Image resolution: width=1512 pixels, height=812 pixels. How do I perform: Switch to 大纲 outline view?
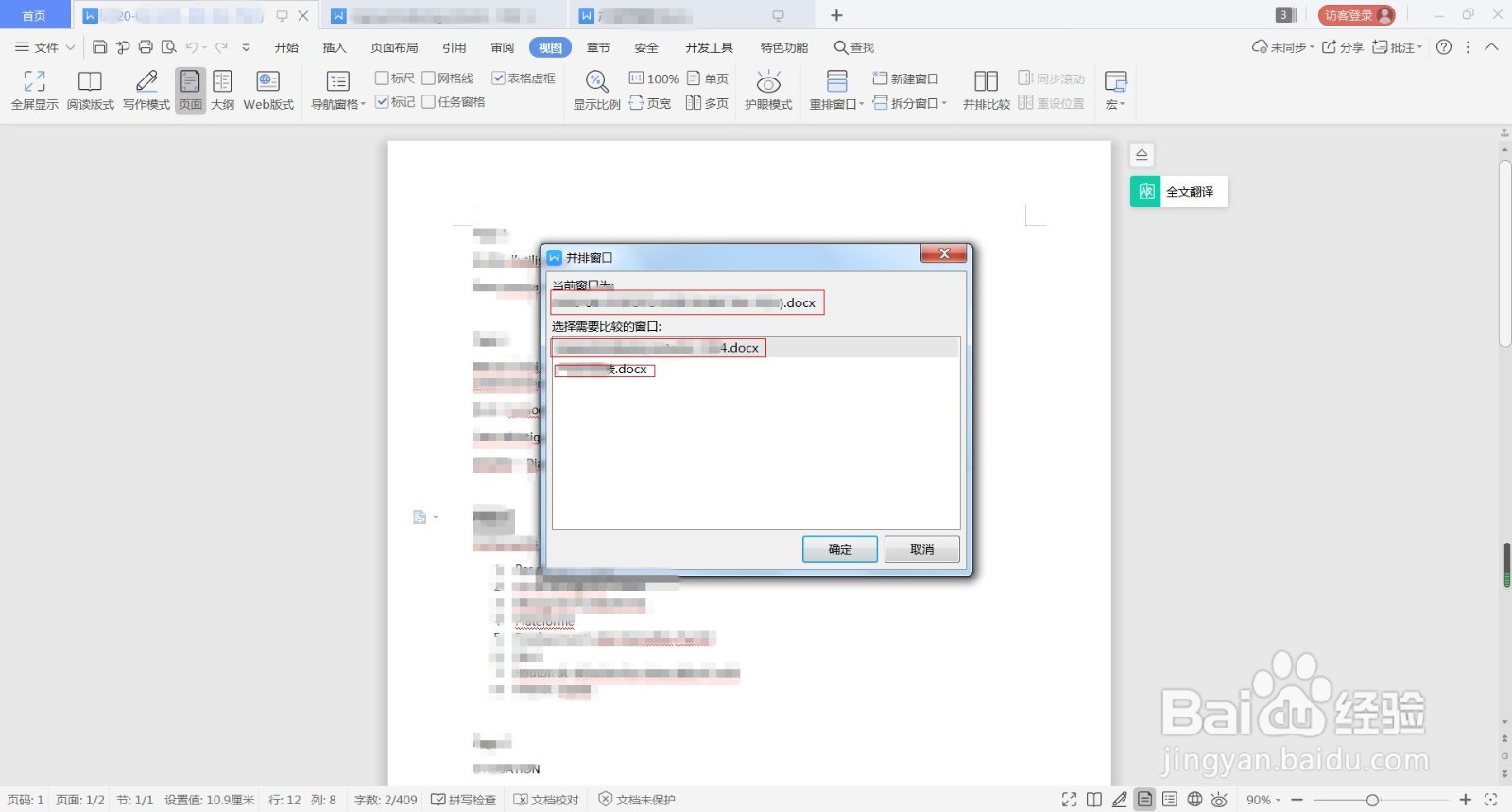(222, 91)
